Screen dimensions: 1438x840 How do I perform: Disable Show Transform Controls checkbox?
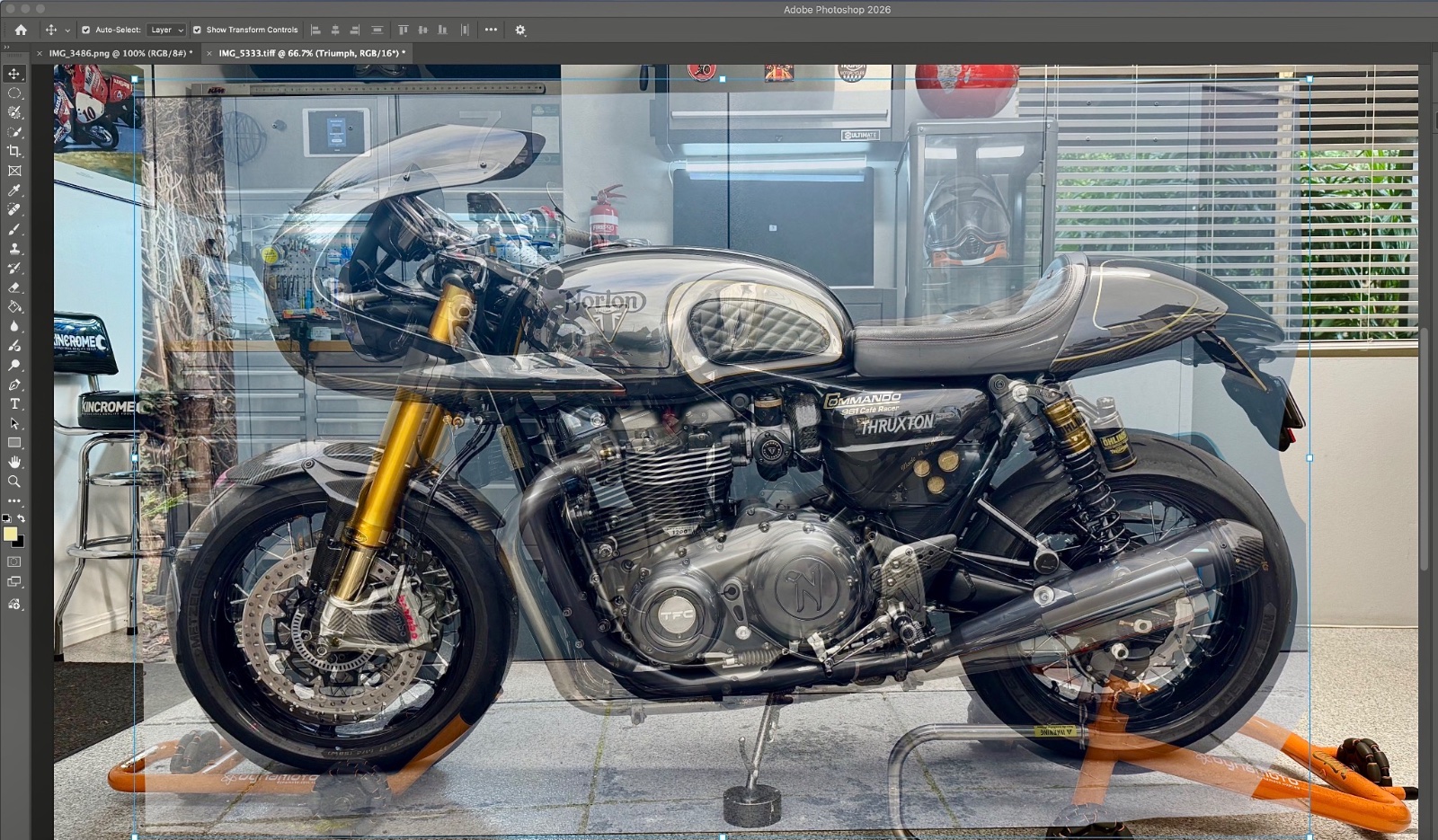pos(197,30)
